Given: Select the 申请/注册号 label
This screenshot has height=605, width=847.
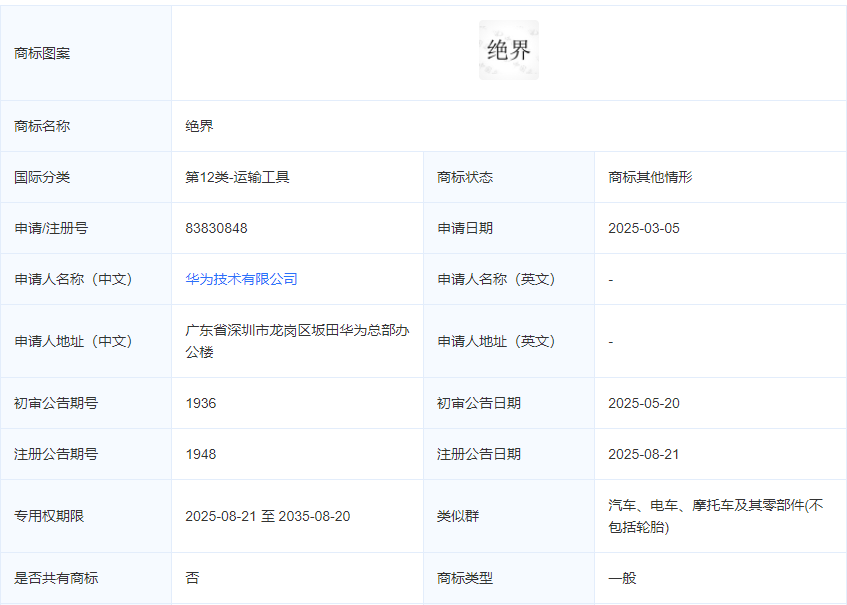Looking at the screenshot, I should coord(51,228).
